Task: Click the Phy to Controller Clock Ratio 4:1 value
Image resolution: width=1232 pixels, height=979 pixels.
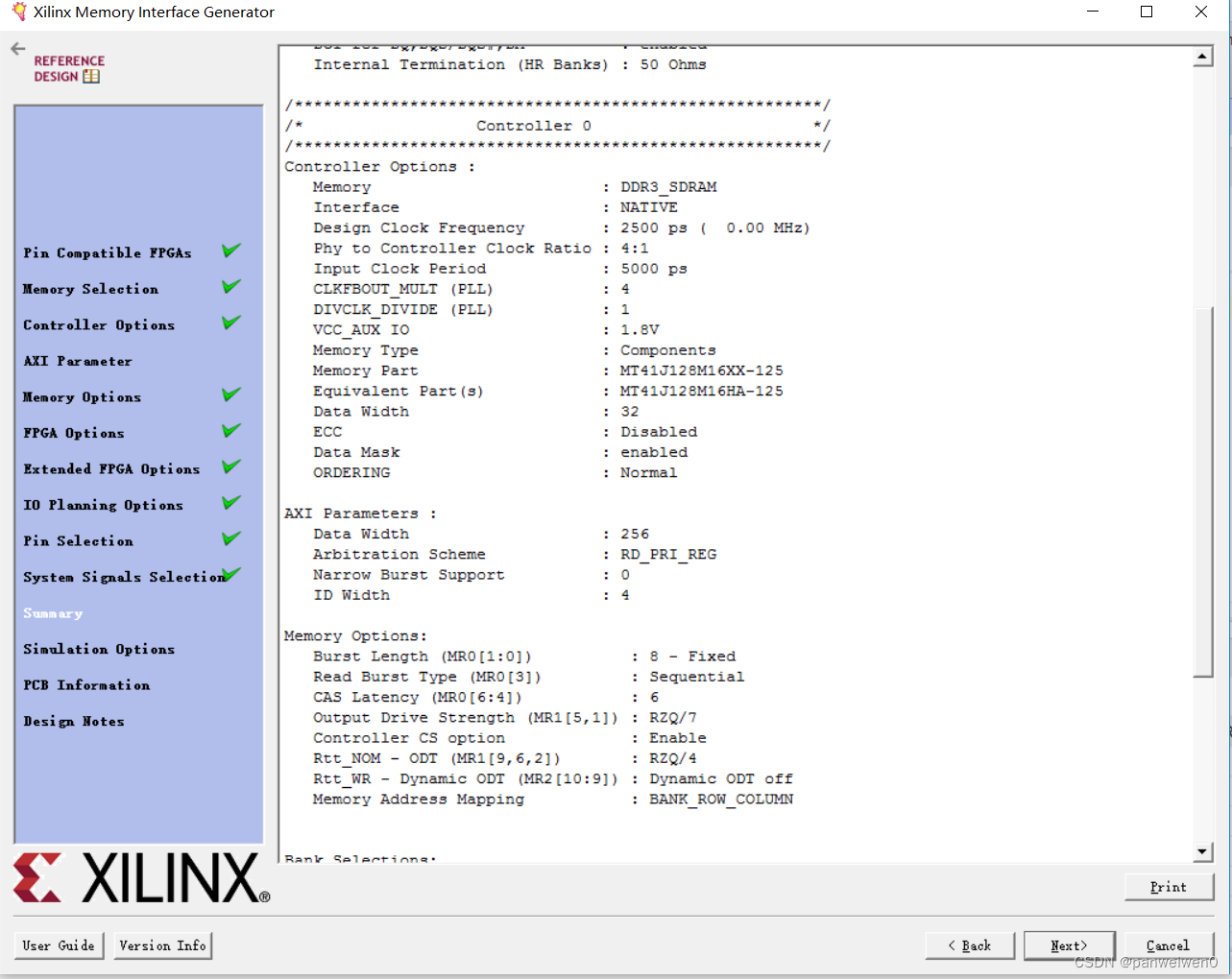Action: point(635,248)
